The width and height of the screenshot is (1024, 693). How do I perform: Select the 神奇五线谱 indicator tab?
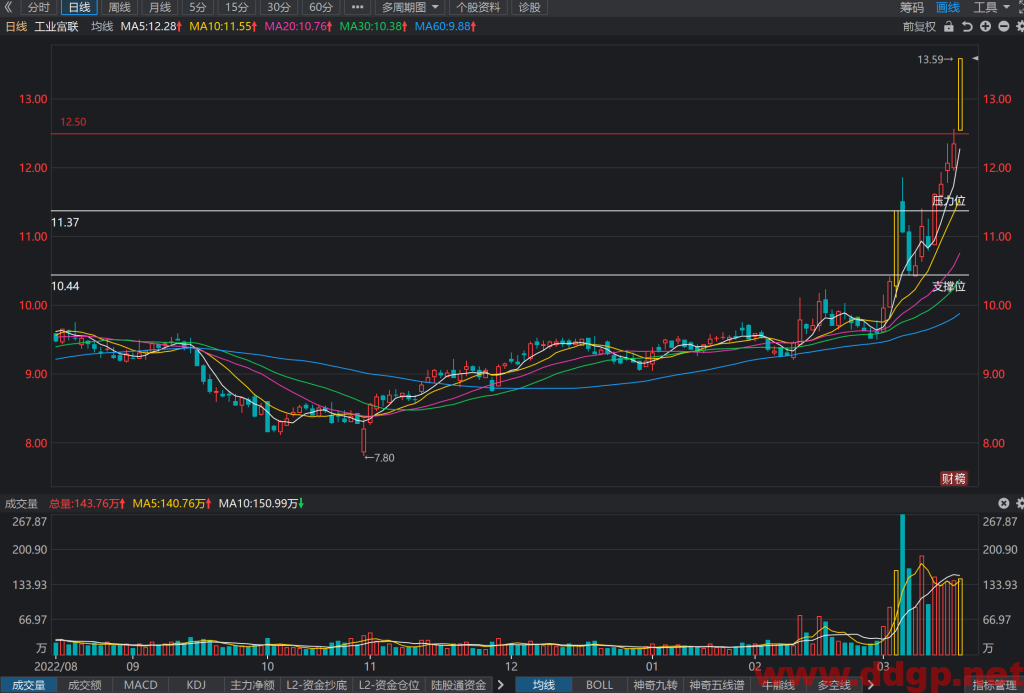pyautogui.click(x=716, y=685)
